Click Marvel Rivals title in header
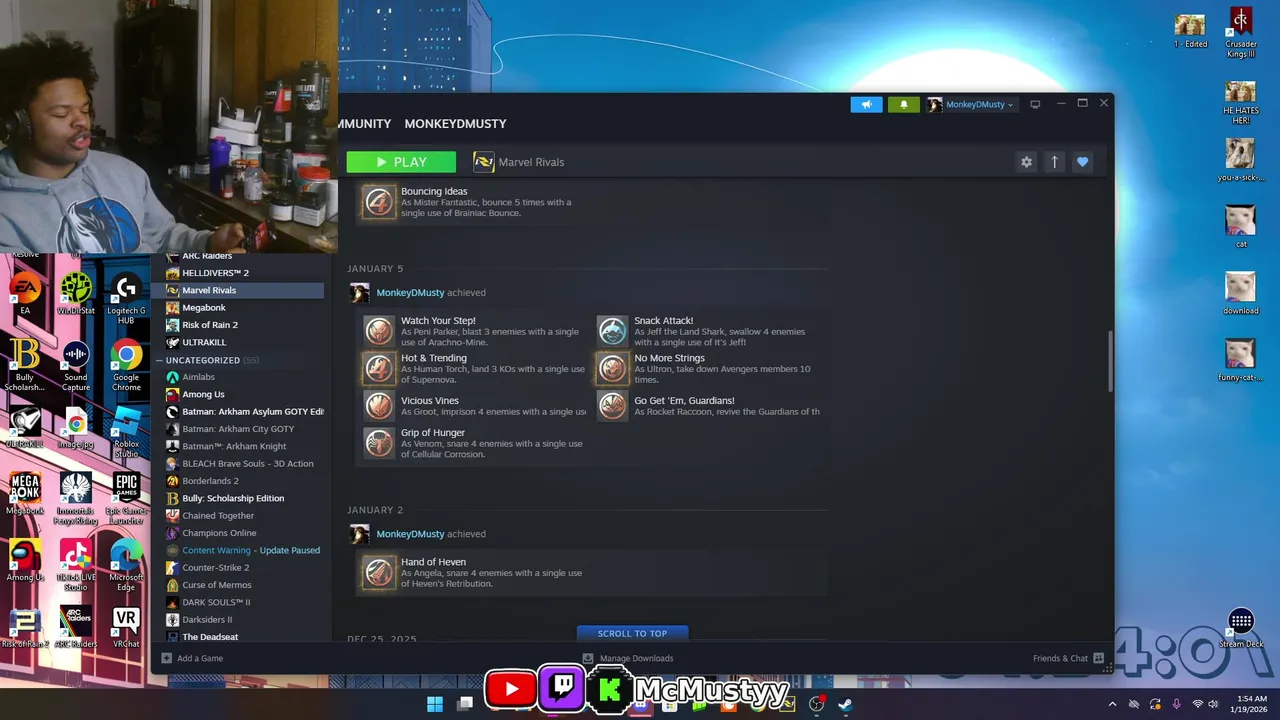Image resolution: width=1280 pixels, height=720 pixels. coord(531,162)
